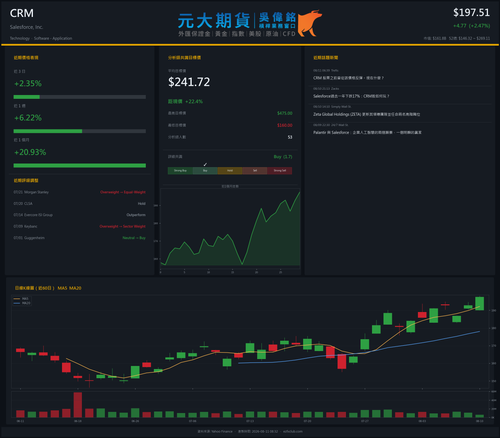The height and width of the screenshot is (438, 500).
Task: Click Overweight → Equal Weight rating change
Action: tap(123, 192)
